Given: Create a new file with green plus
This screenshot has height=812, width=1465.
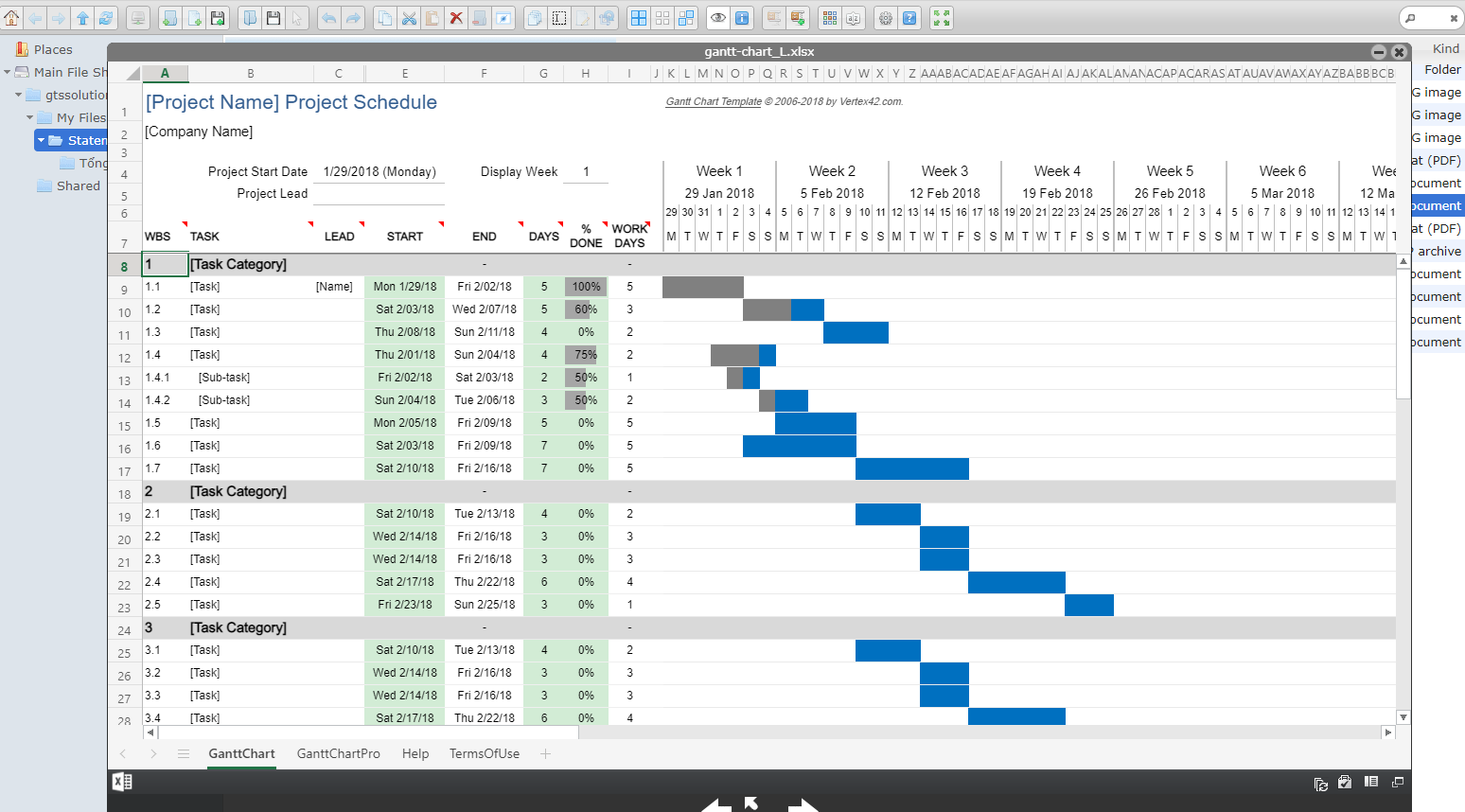Looking at the screenshot, I should point(193,18).
